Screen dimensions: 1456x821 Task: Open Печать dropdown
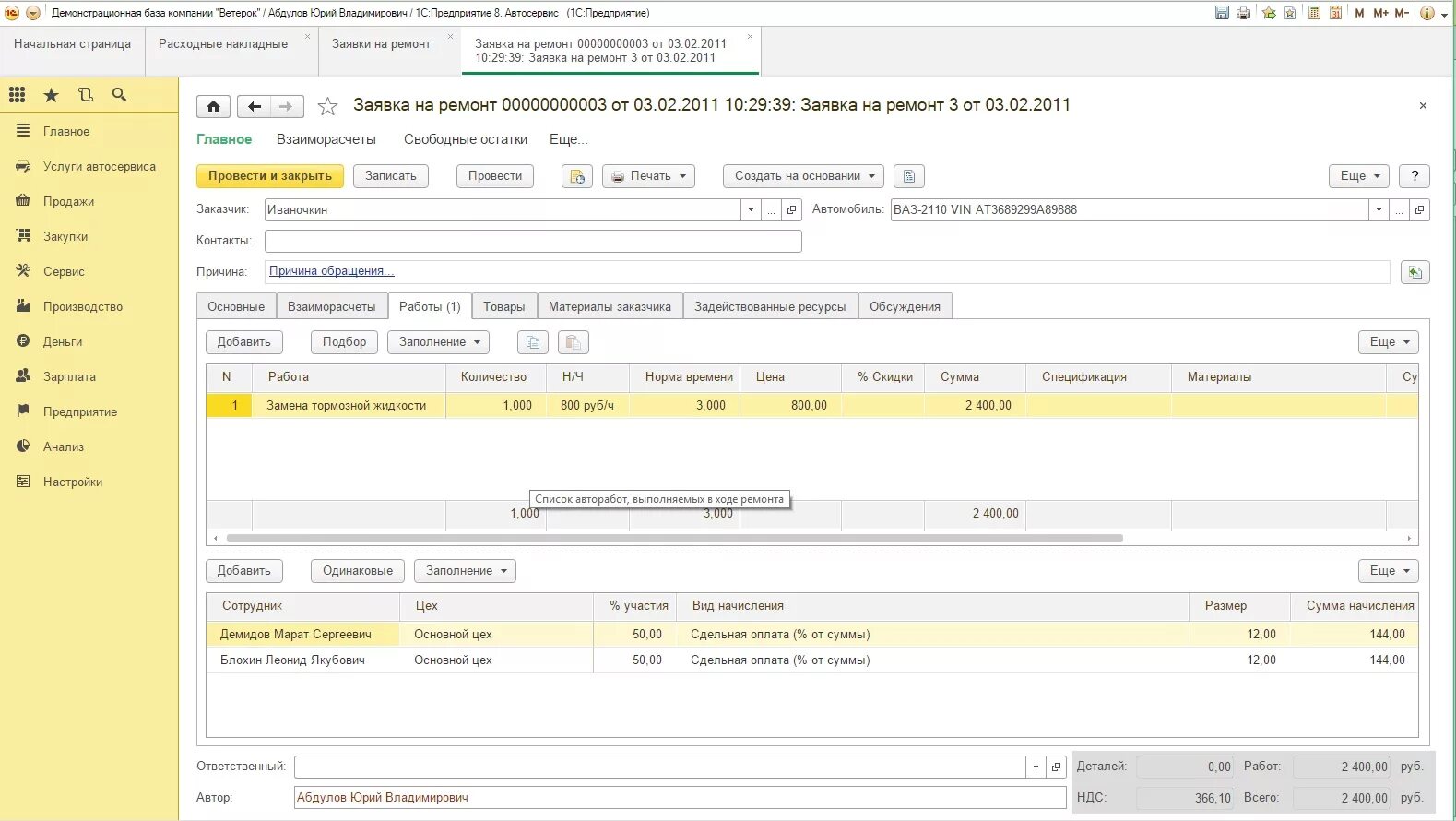tap(648, 176)
